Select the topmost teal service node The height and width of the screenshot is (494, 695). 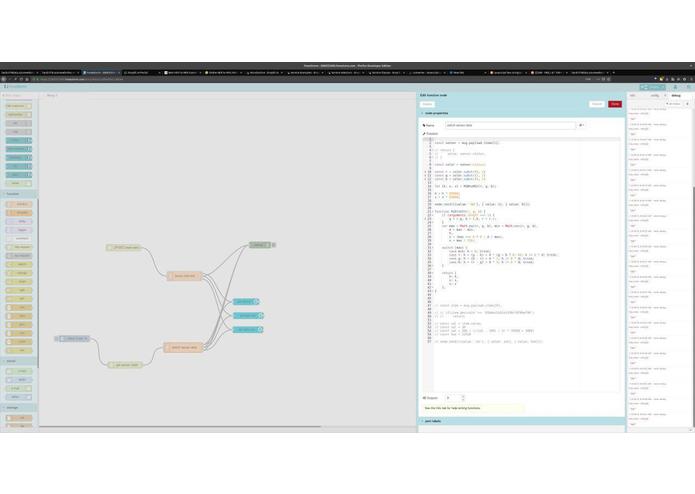click(x=246, y=302)
